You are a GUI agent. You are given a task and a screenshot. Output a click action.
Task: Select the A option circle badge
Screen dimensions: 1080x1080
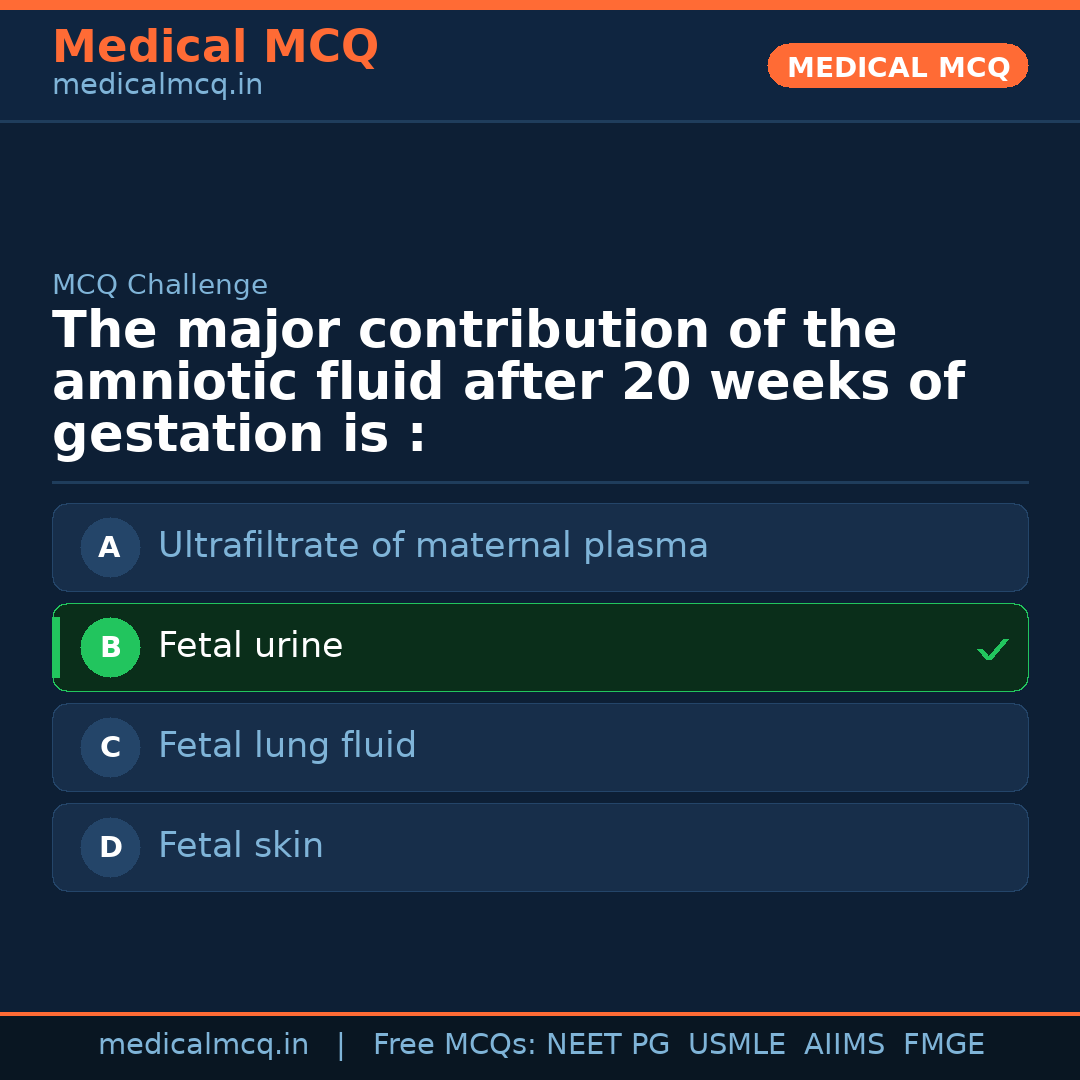pyautogui.click(x=110, y=547)
